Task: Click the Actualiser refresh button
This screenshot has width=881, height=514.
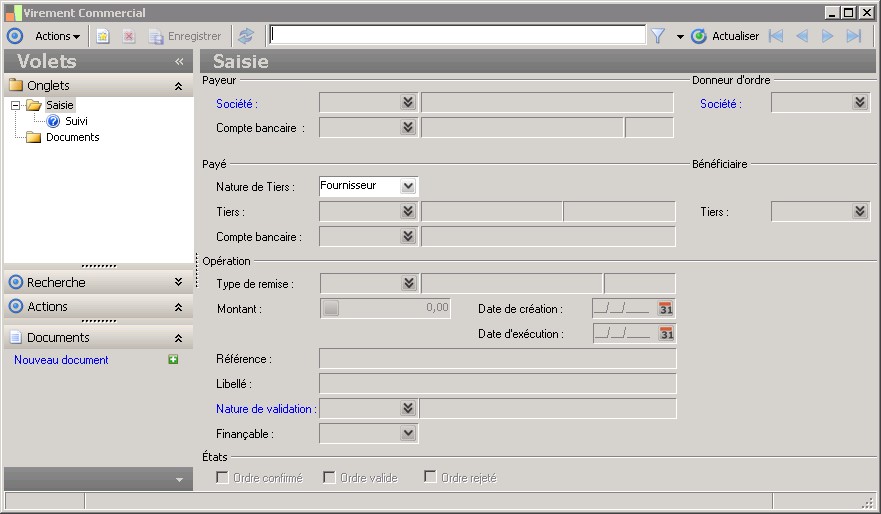Action: click(725, 37)
